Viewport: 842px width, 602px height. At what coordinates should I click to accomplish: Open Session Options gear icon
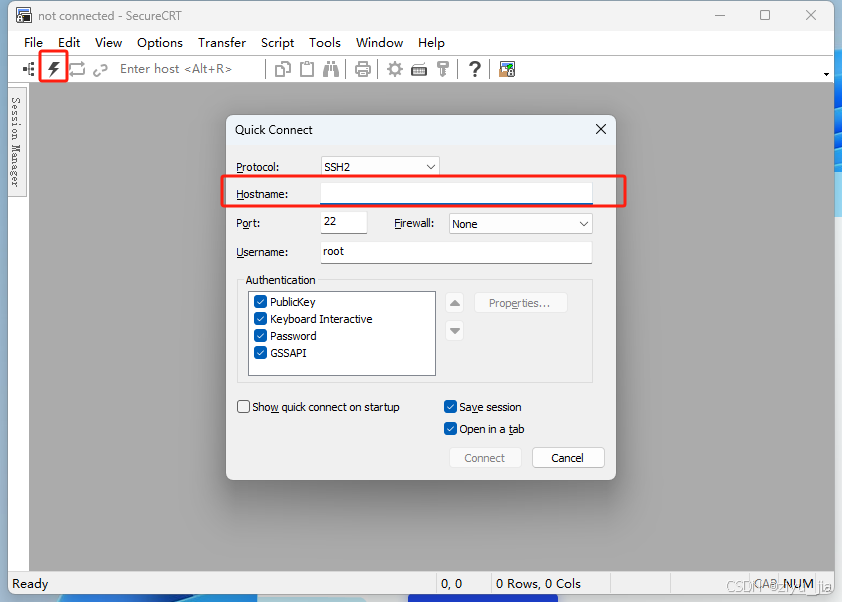click(395, 69)
